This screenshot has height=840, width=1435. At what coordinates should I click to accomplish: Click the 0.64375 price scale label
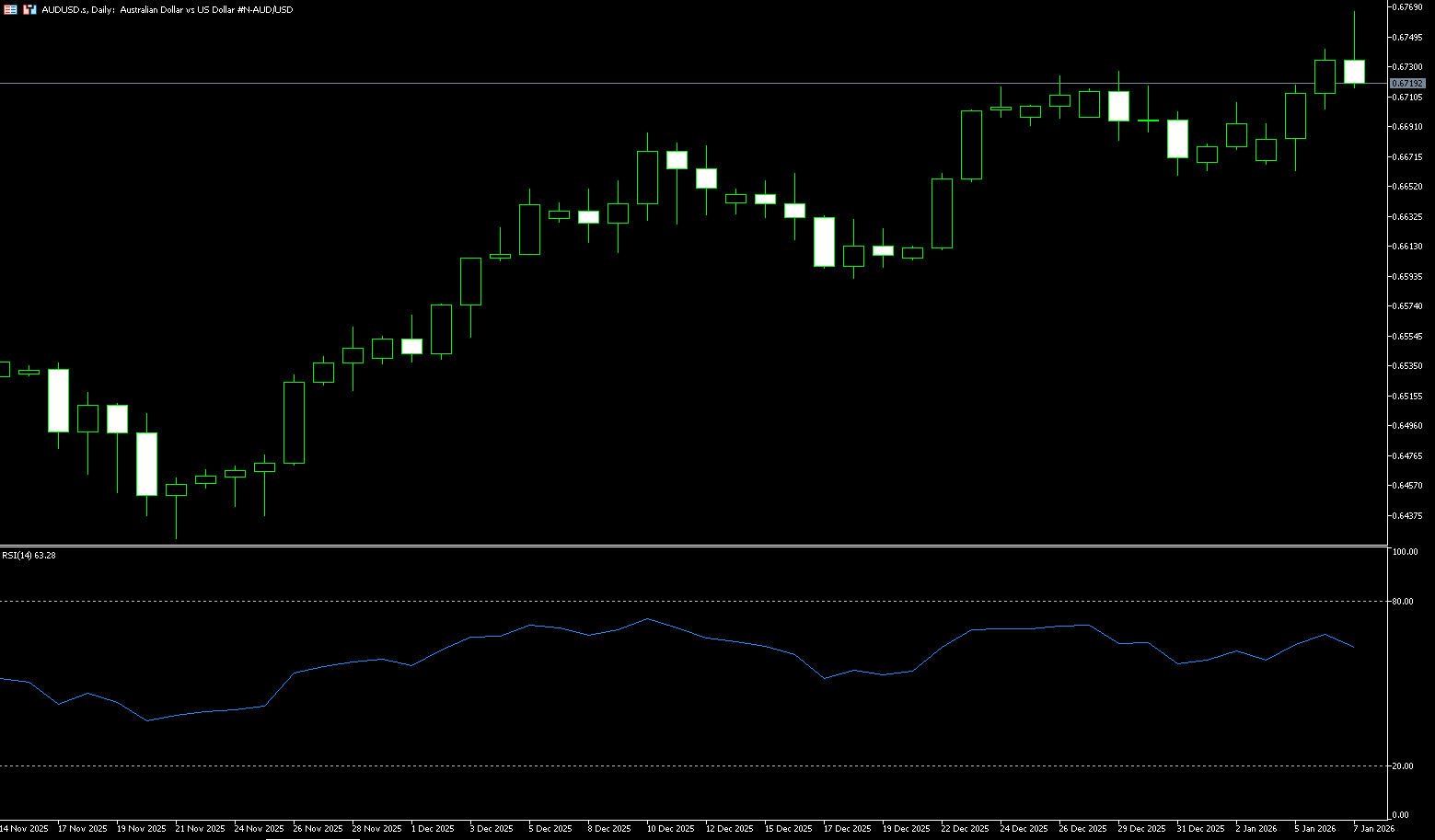pos(1408,516)
